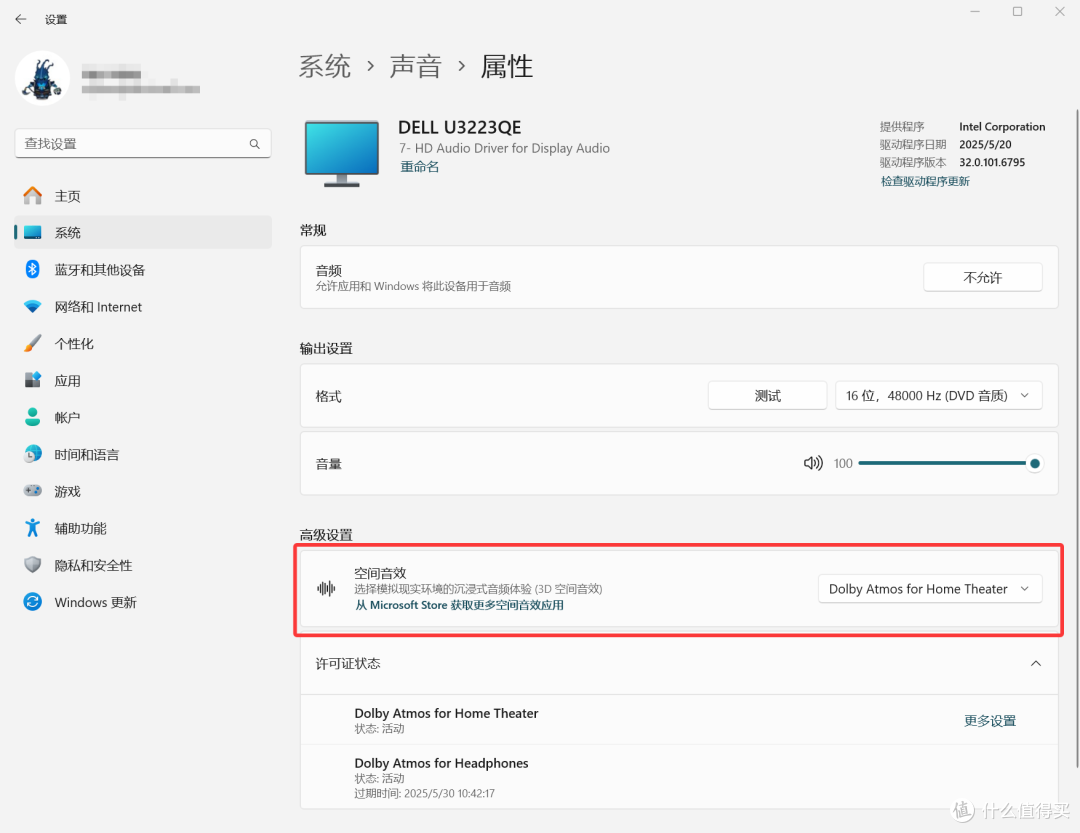The height and width of the screenshot is (833, 1080).
Task: Select 个性化 in the sidebar
Action: (143, 343)
